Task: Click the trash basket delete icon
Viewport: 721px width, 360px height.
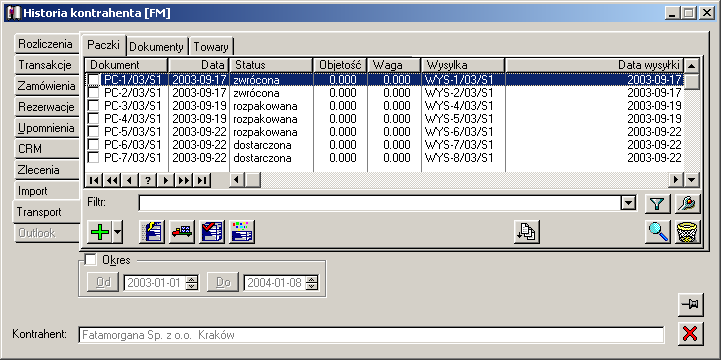Action: (x=687, y=232)
